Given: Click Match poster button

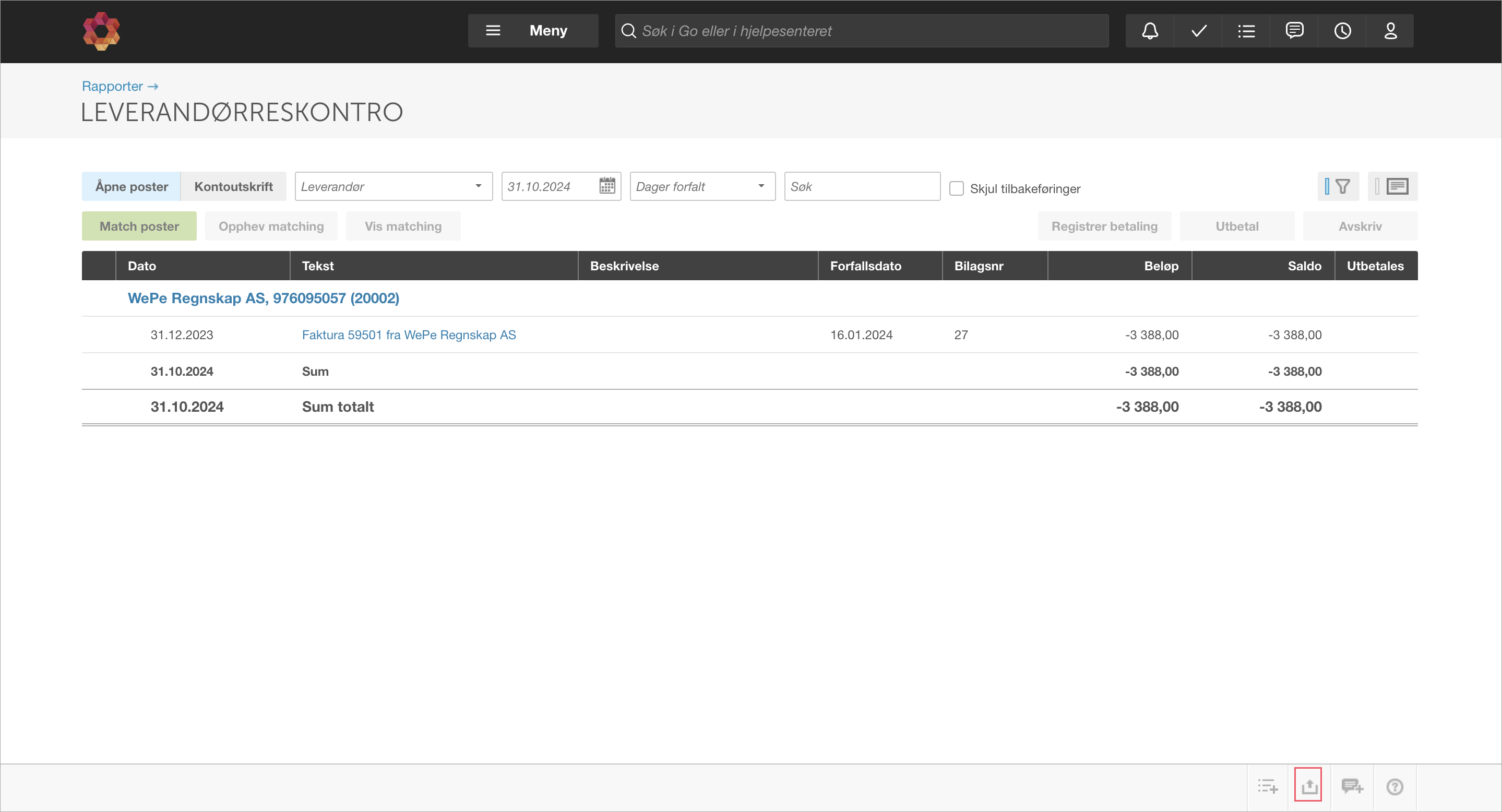Looking at the screenshot, I should pyautogui.click(x=139, y=226).
